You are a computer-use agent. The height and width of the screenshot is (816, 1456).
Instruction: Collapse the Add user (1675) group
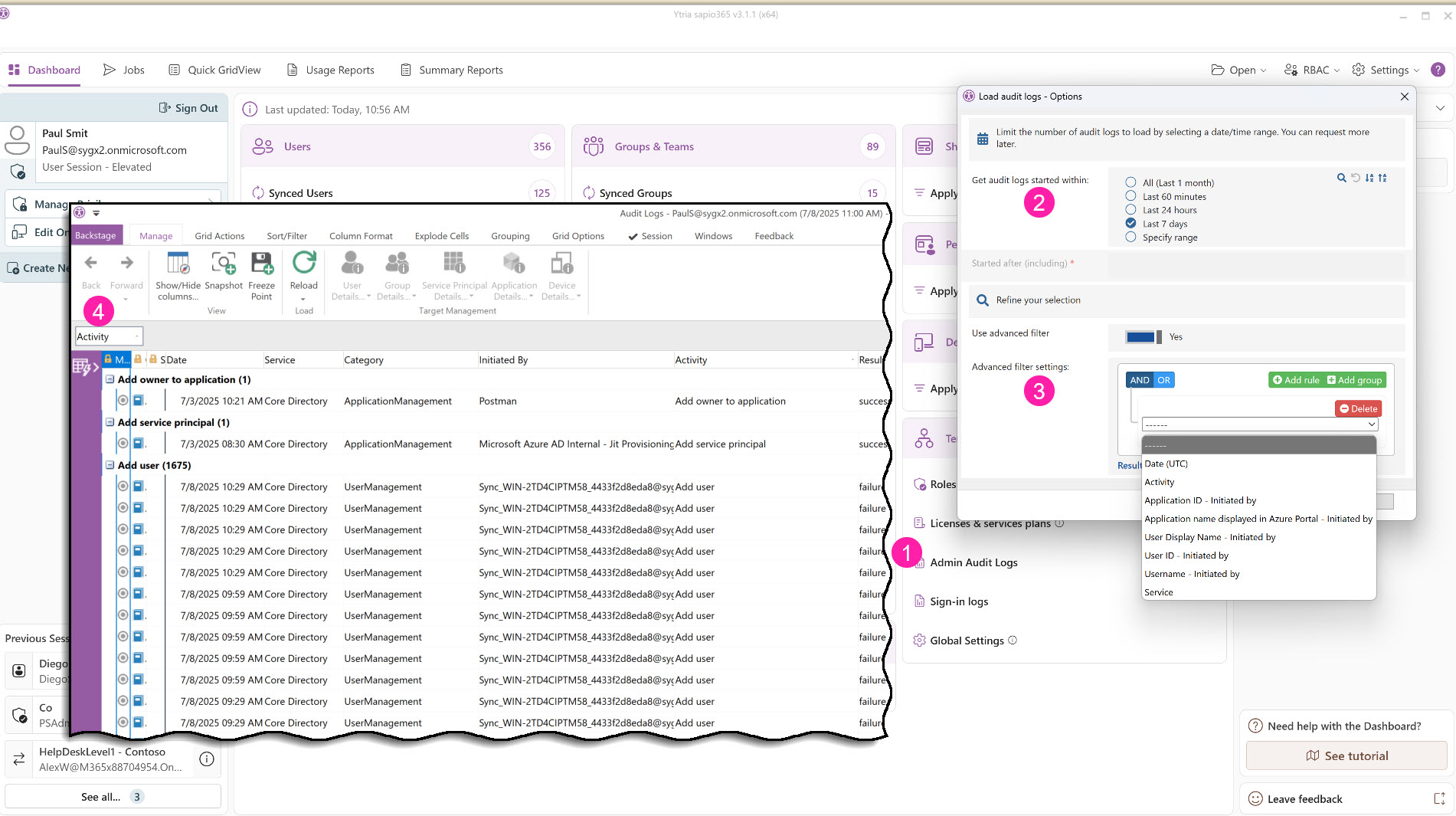(108, 465)
